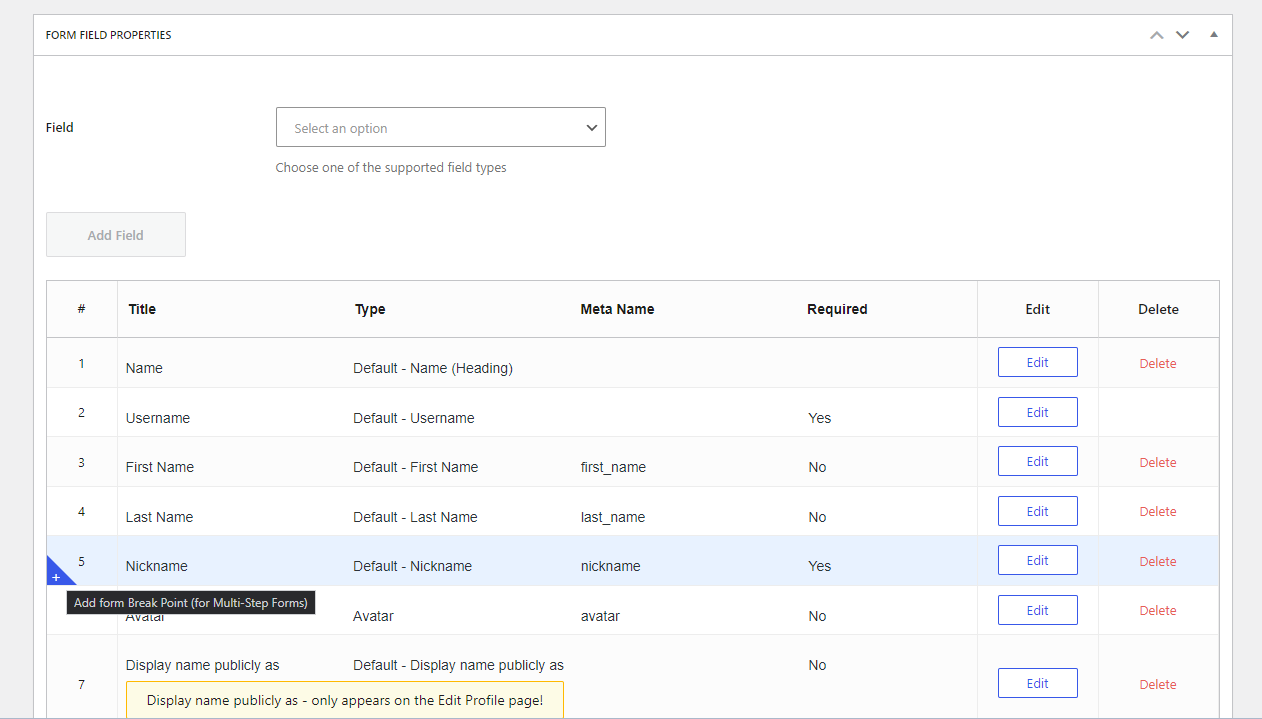
Task: Move the Form Field Properties panel up
Action: tap(1157, 35)
